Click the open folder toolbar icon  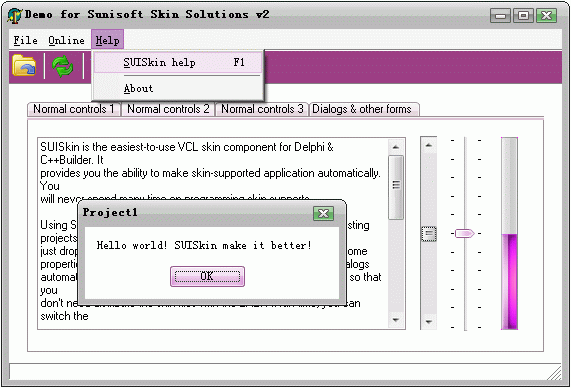[x=24, y=66]
